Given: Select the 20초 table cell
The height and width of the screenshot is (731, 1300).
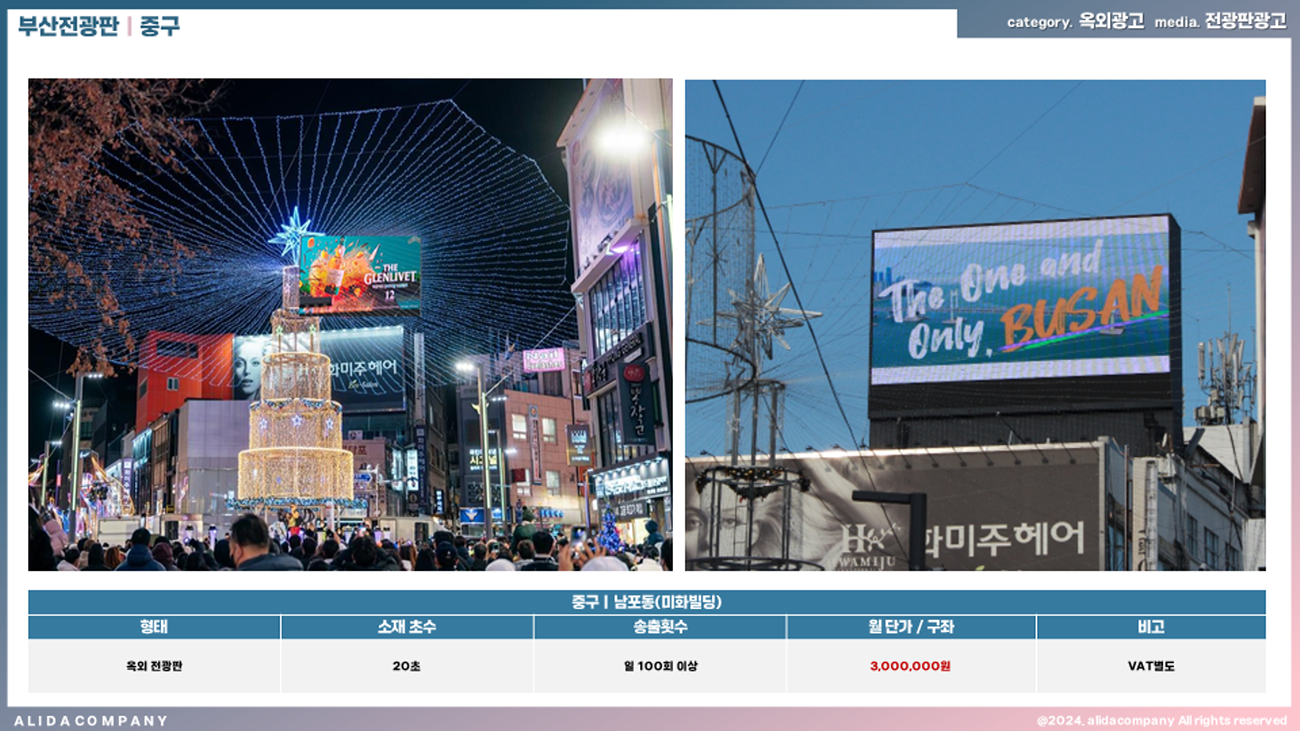Looking at the screenshot, I should tap(407, 666).
